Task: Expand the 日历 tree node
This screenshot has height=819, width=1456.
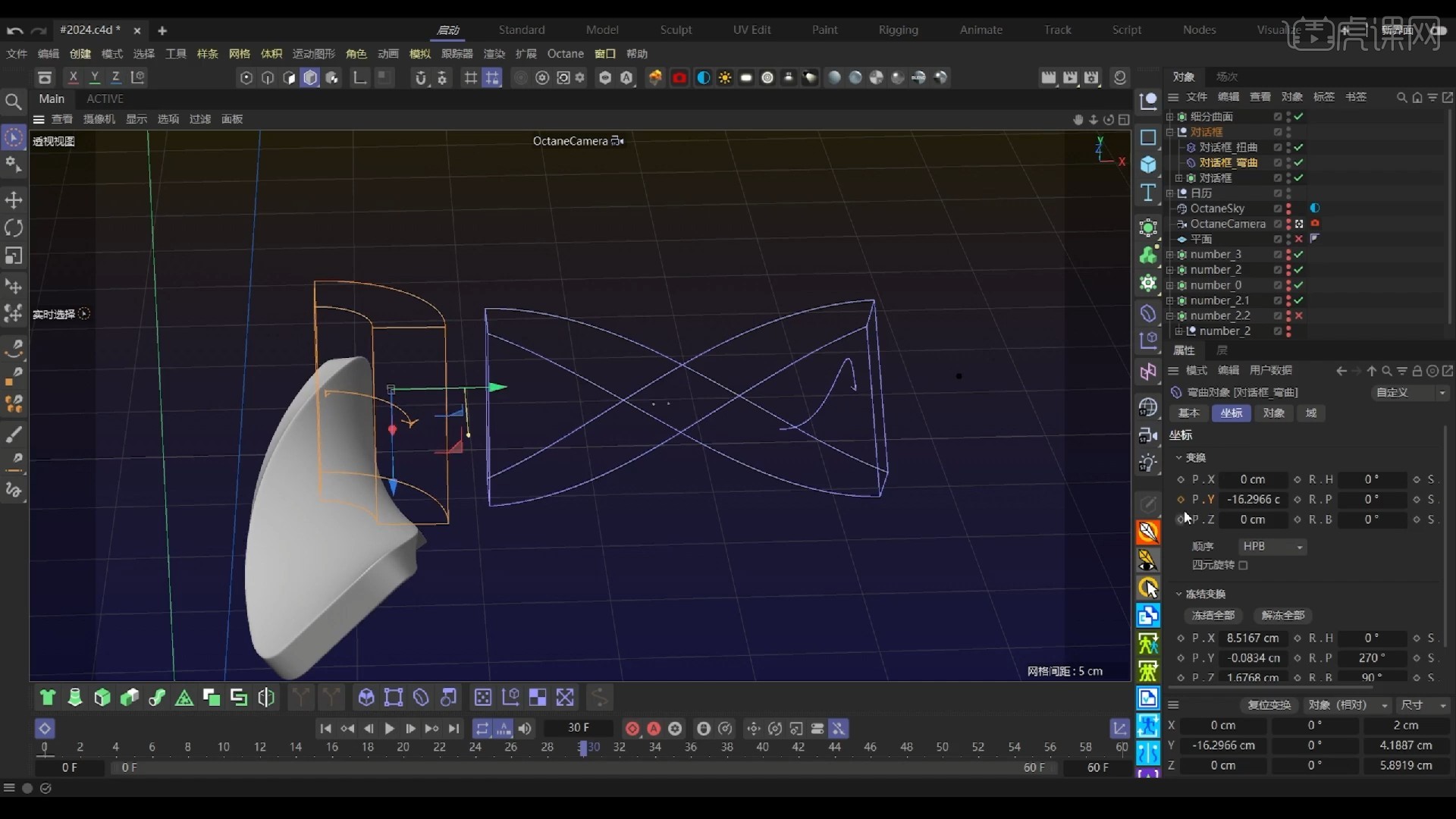Action: coord(1169,193)
